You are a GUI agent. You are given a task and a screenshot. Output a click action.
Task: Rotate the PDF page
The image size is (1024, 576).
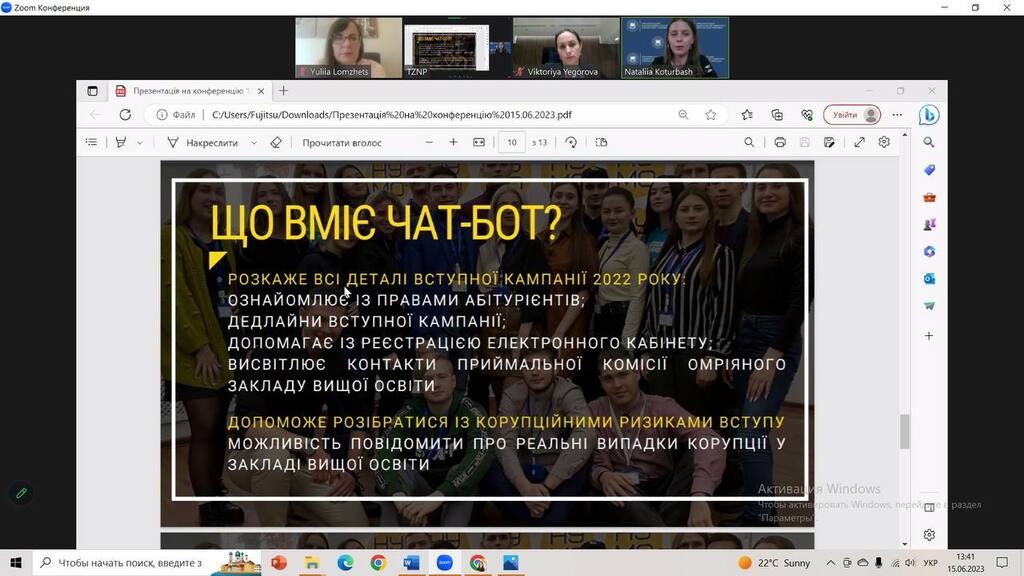tap(571, 143)
